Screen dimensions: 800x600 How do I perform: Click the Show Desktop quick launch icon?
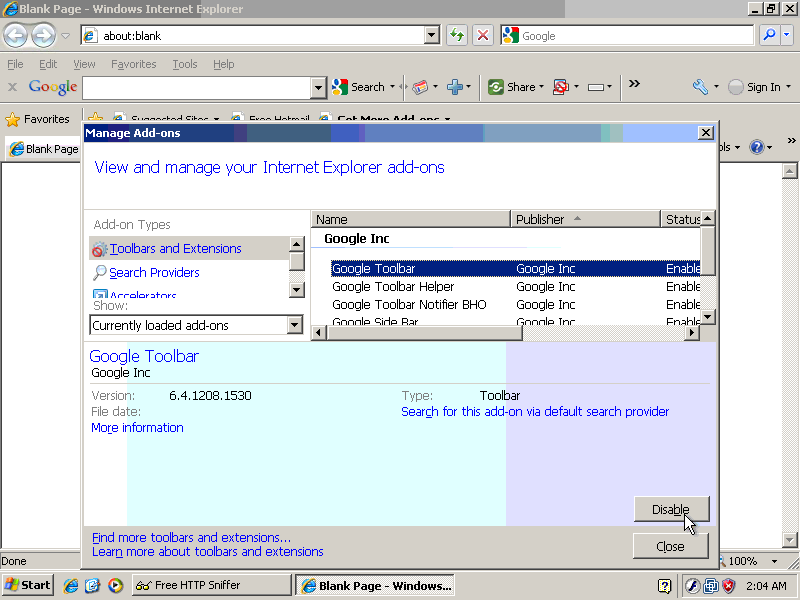(x=93, y=585)
